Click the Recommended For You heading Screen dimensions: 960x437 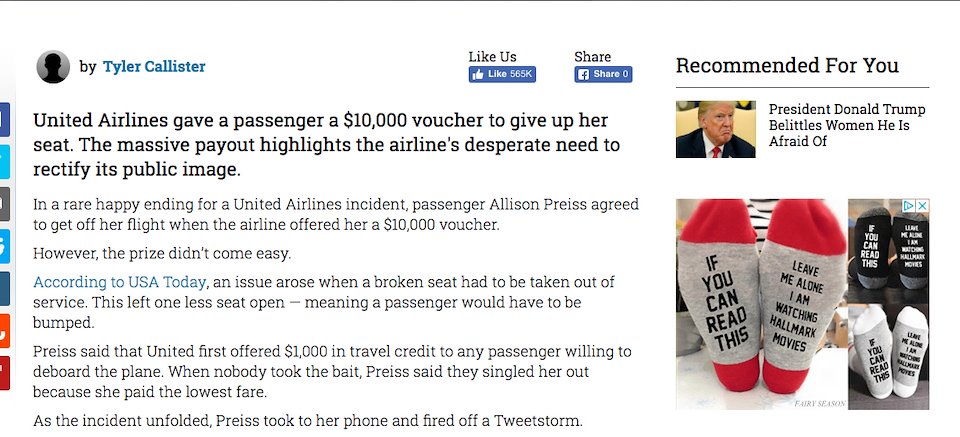pyautogui.click(x=787, y=65)
